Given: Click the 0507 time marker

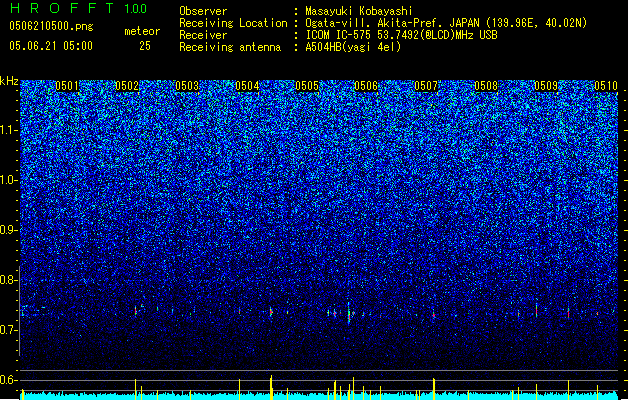Looking at the screenshot, I should tap(426, 86).
